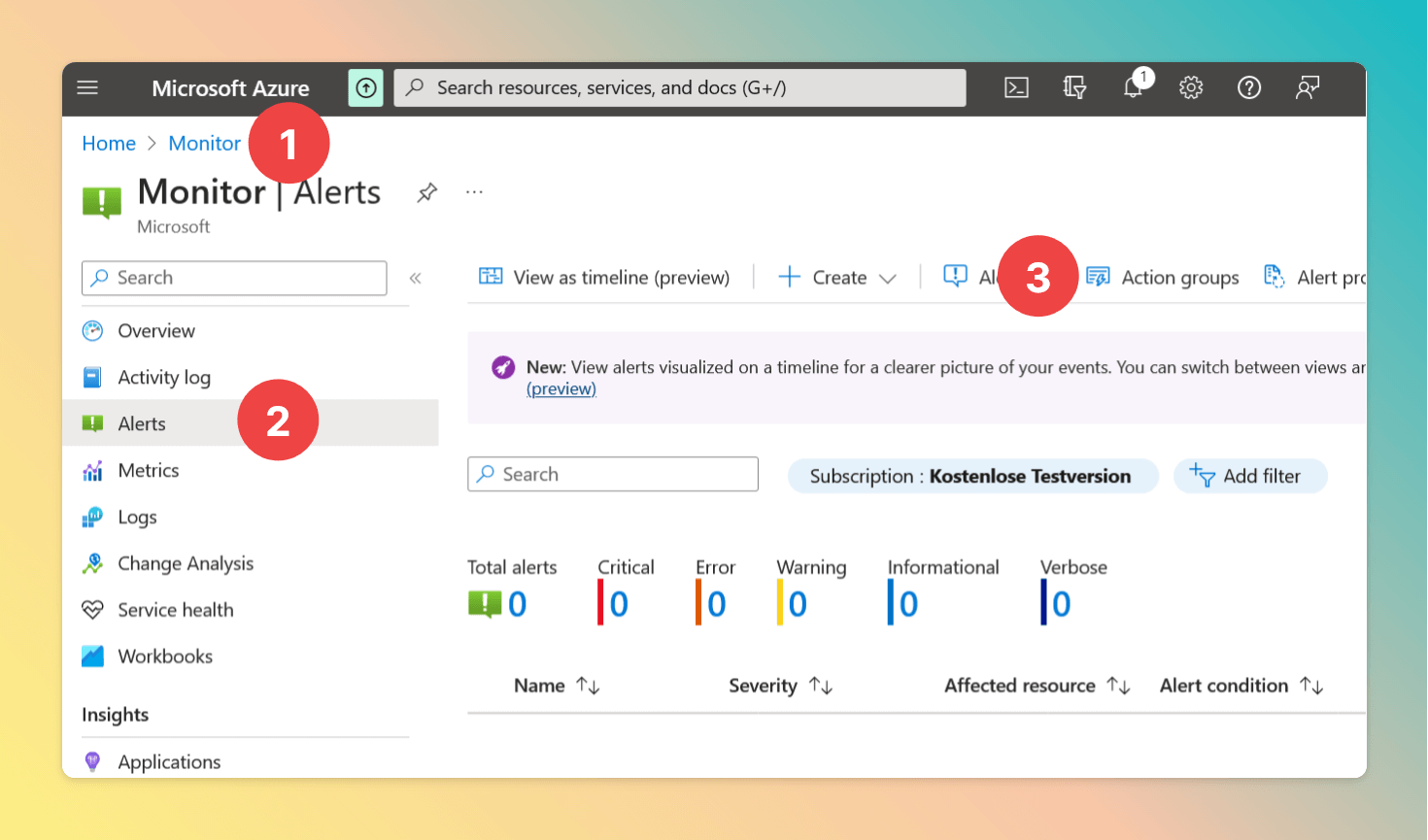Focus the global resource search box
Image resolution: width=1428 pixels, height=840 pixels.
click(680, 88)
